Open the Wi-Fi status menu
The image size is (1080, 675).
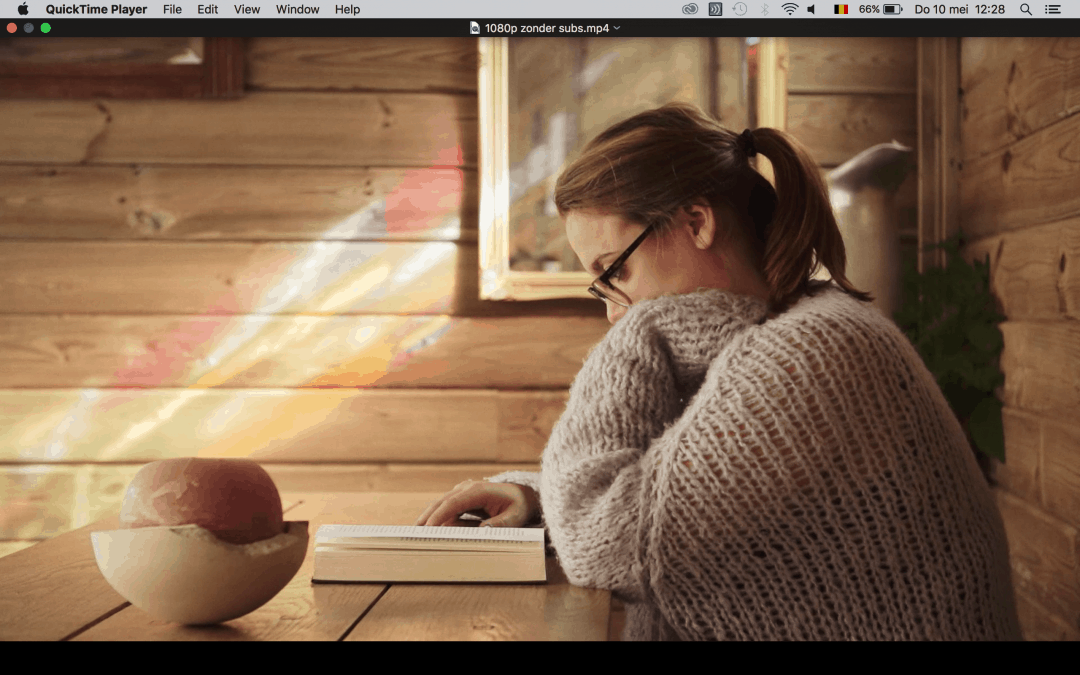coord(789,9)
